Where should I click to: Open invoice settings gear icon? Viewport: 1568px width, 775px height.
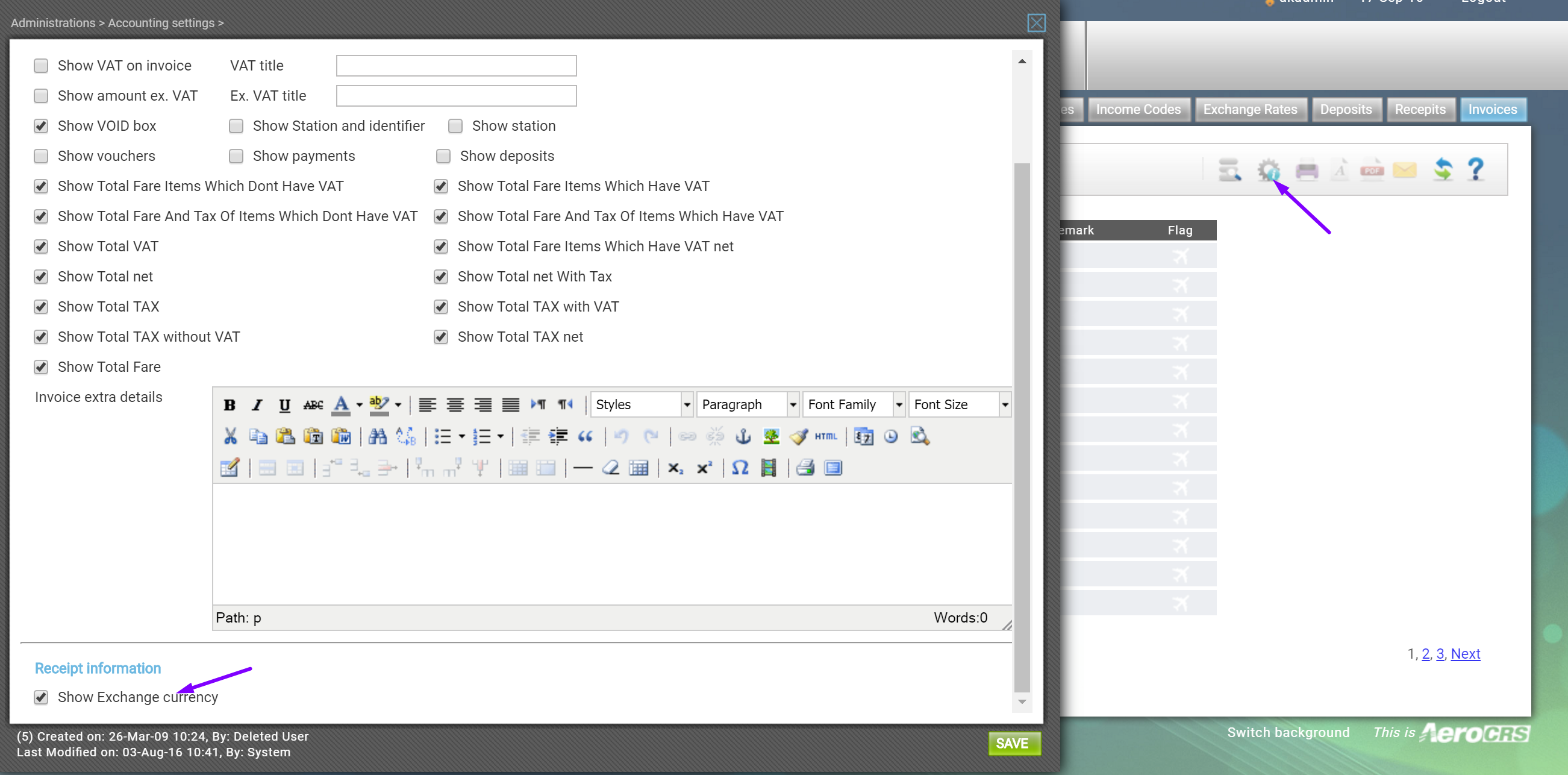pos(1269,170)
